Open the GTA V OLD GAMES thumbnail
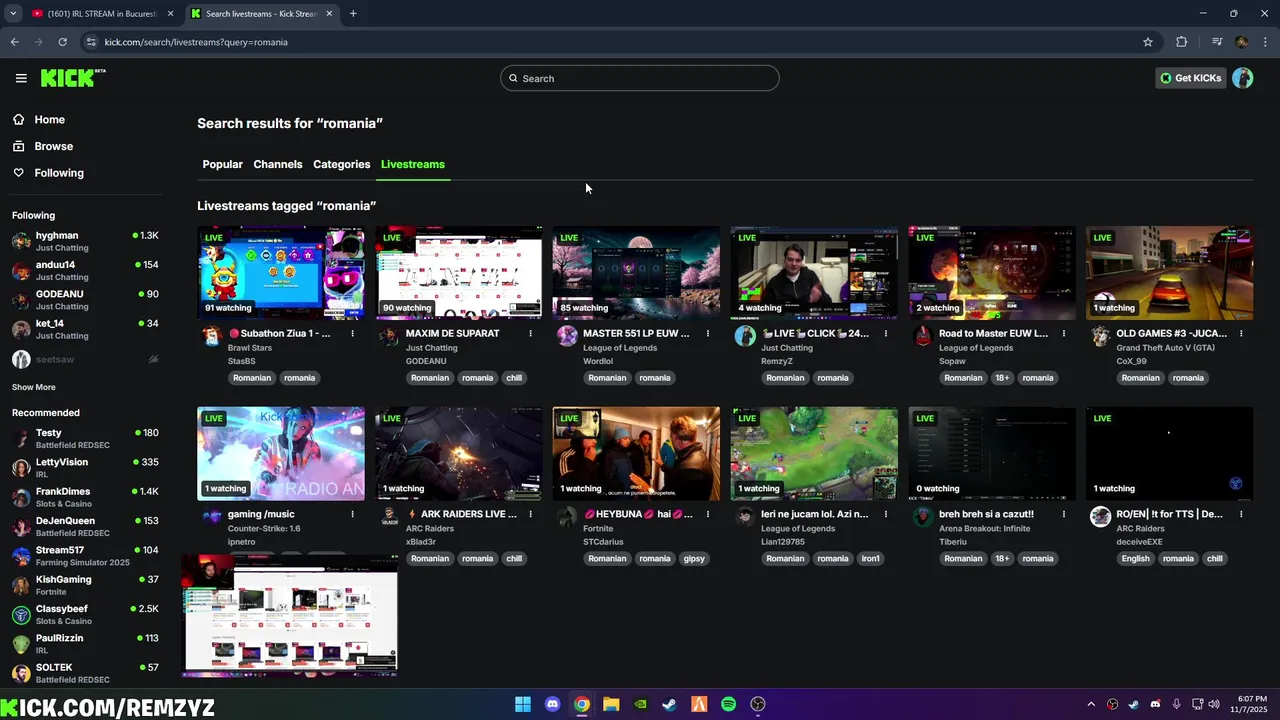The height and width of the screenshot is (720, 1280). [1169, 272]
